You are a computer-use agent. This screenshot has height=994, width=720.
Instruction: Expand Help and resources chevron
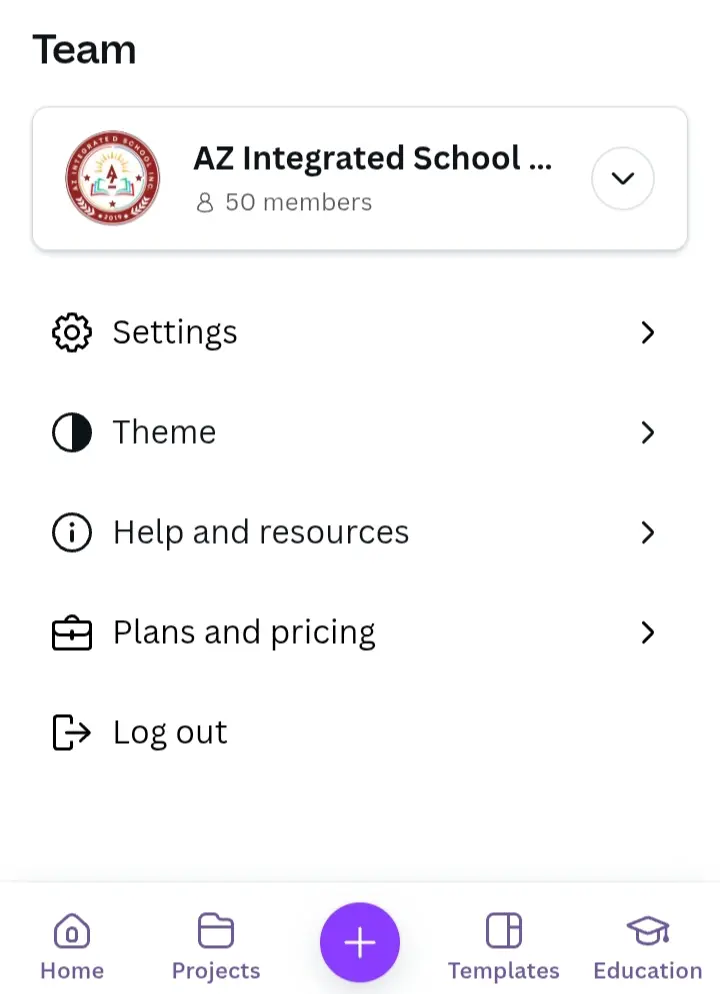point(647,532)
